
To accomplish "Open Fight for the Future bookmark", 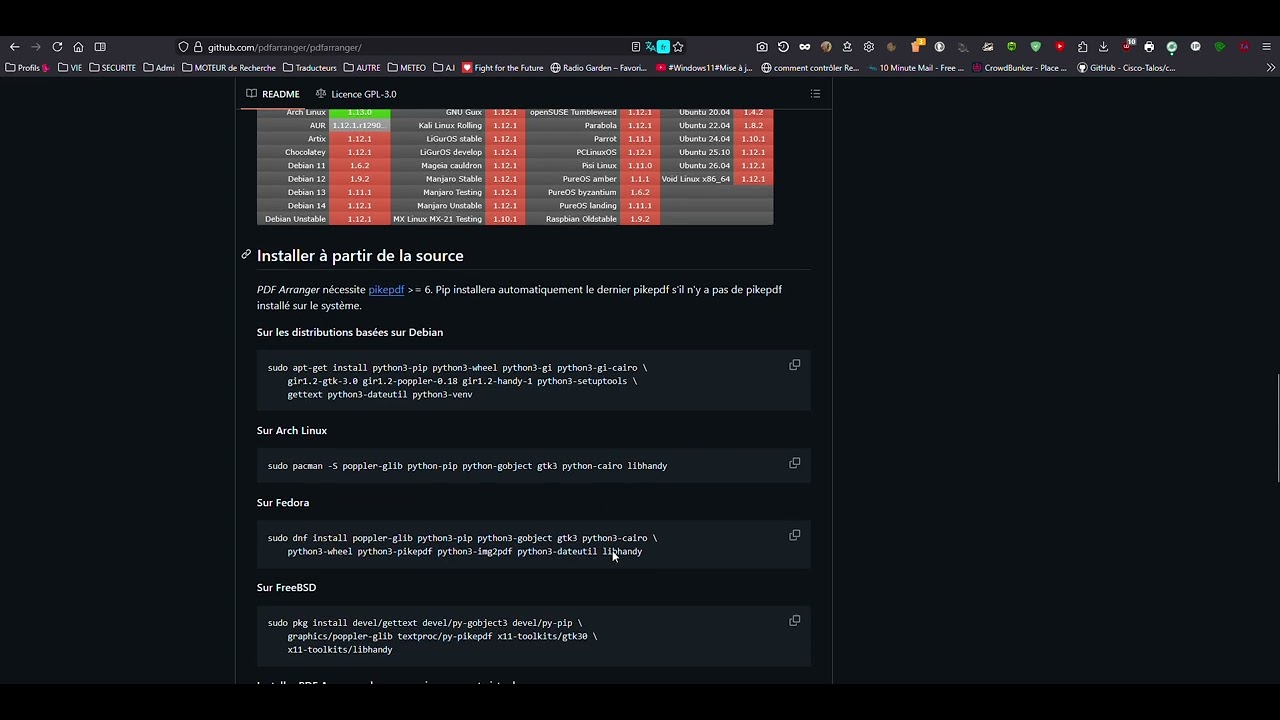I will tap(503, 68).
